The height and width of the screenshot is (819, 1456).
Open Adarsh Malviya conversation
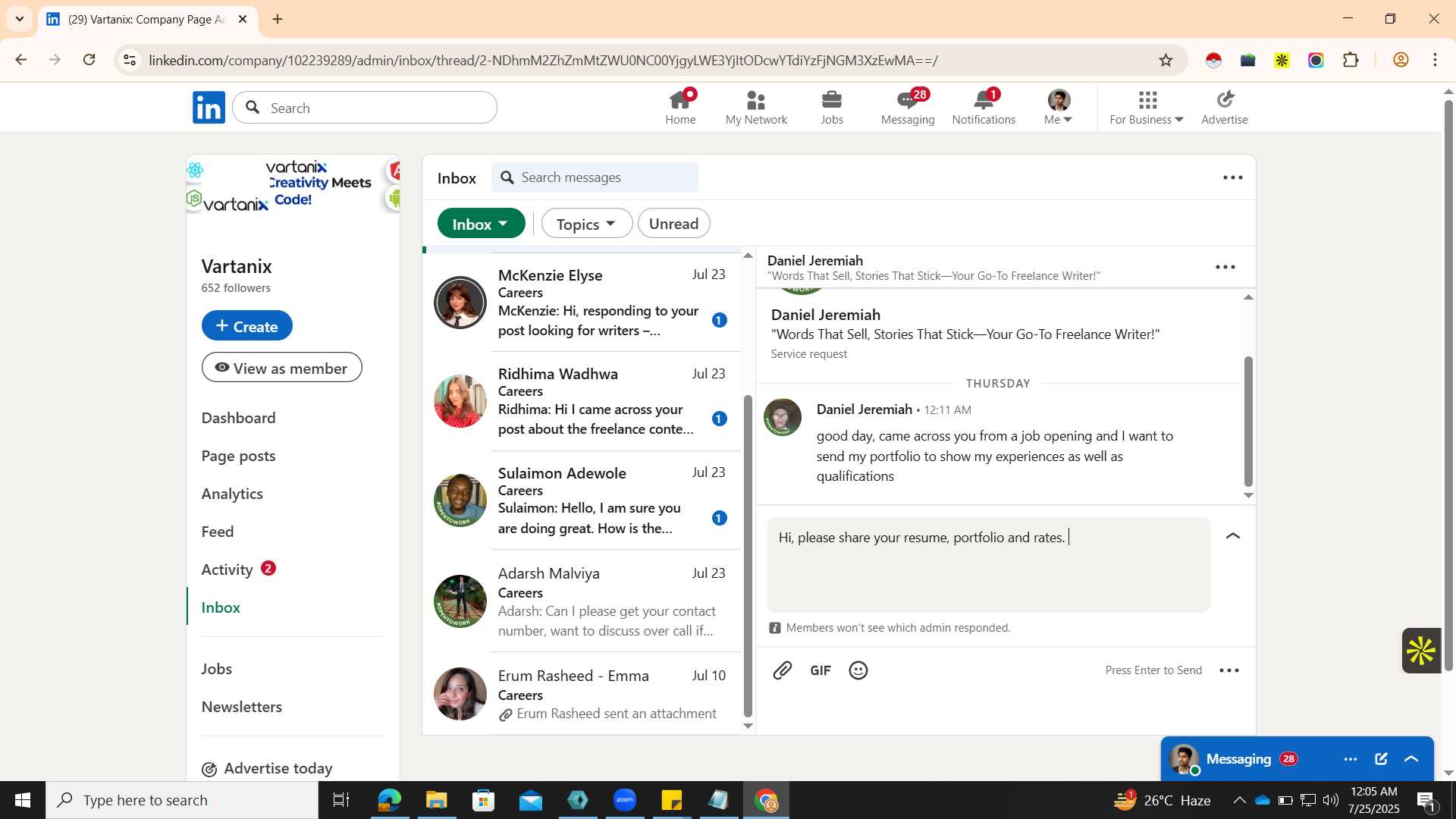coord(582,601)
